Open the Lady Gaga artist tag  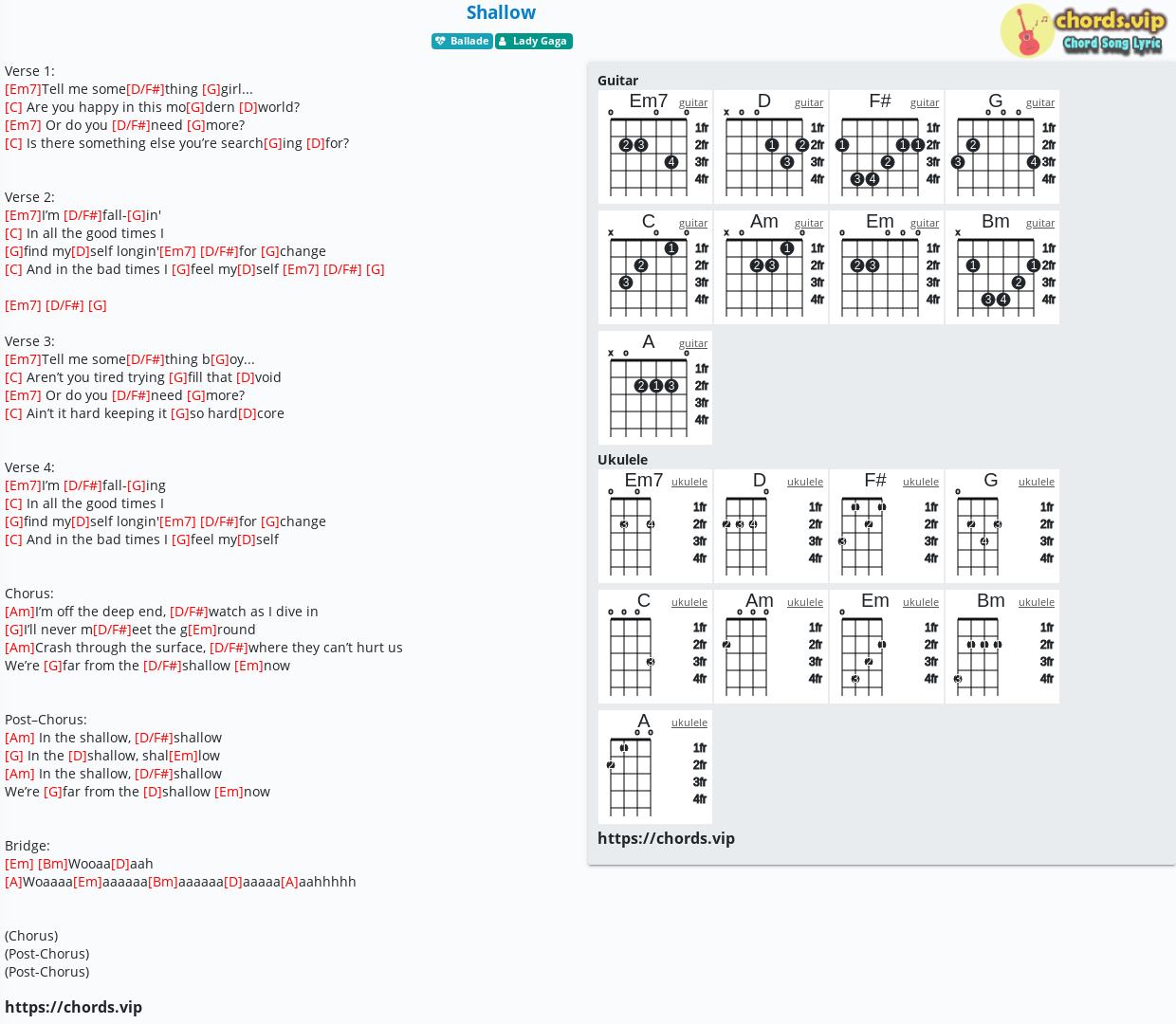(533, 41)
